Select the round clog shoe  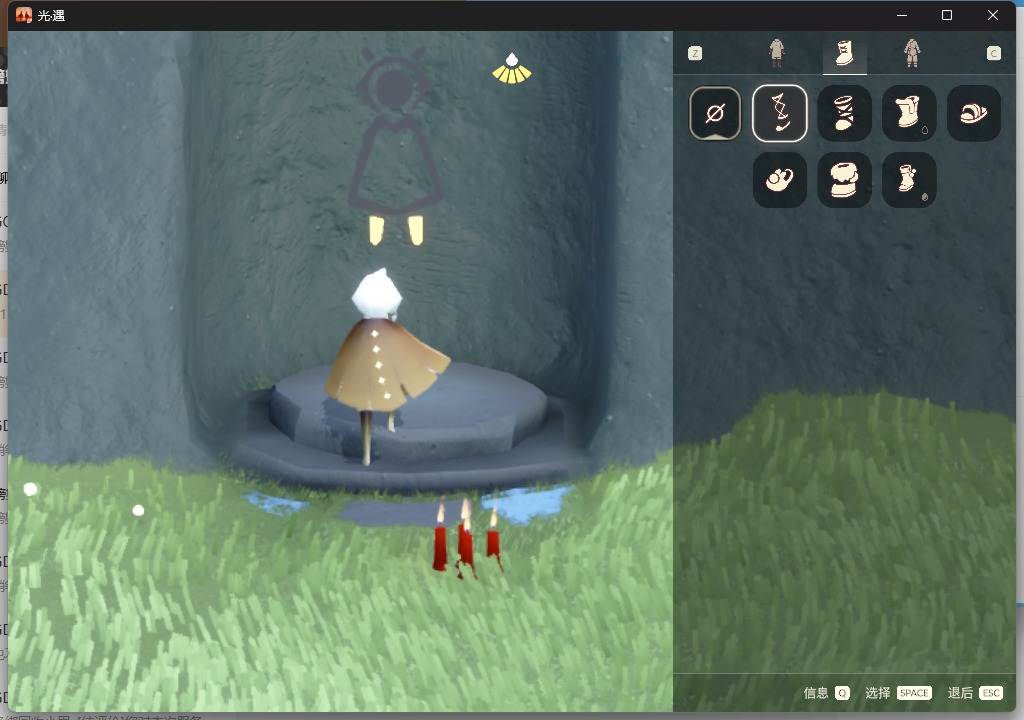pos(780,180)
